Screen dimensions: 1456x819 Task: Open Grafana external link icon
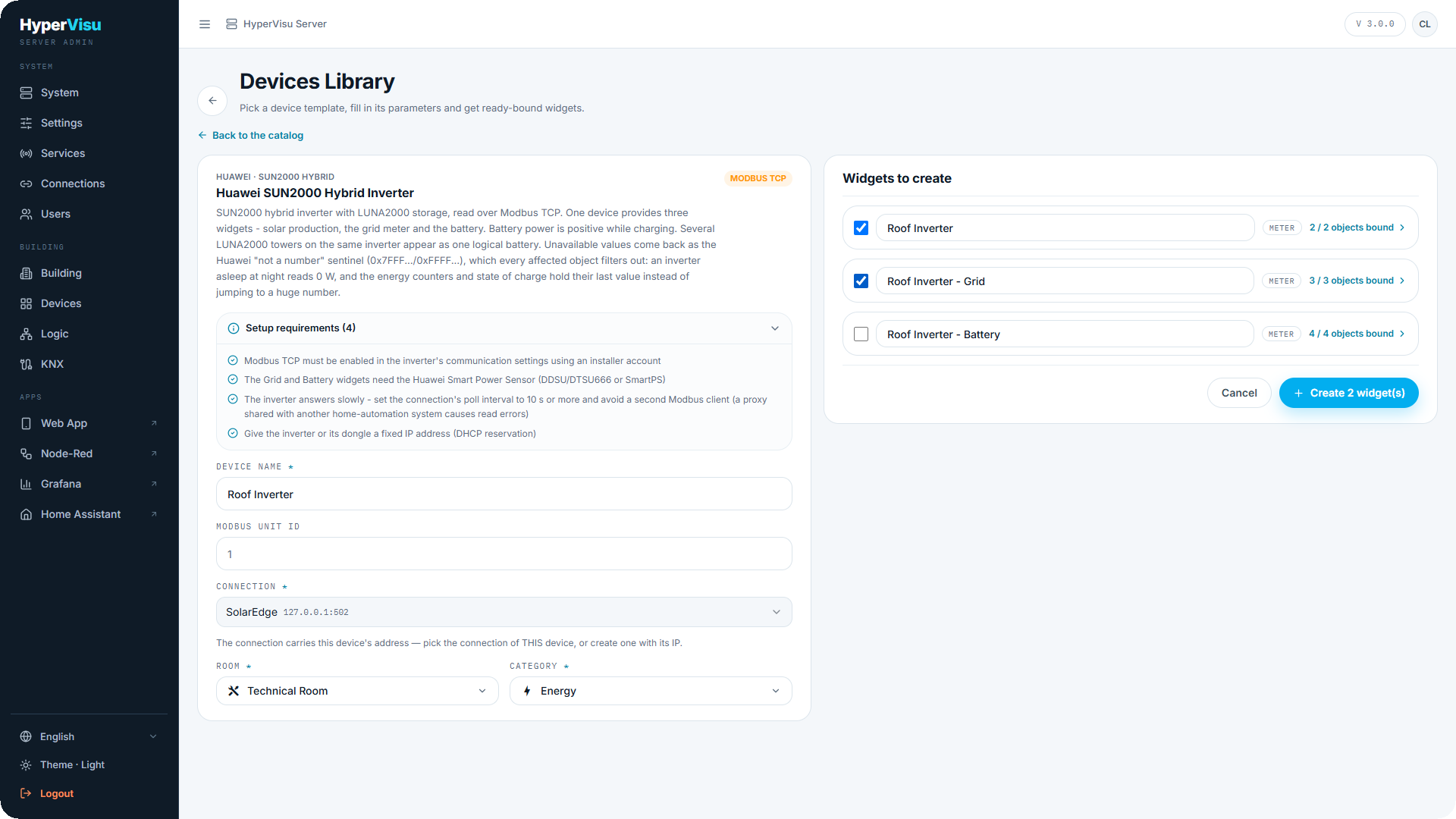(x=154, y=484)
